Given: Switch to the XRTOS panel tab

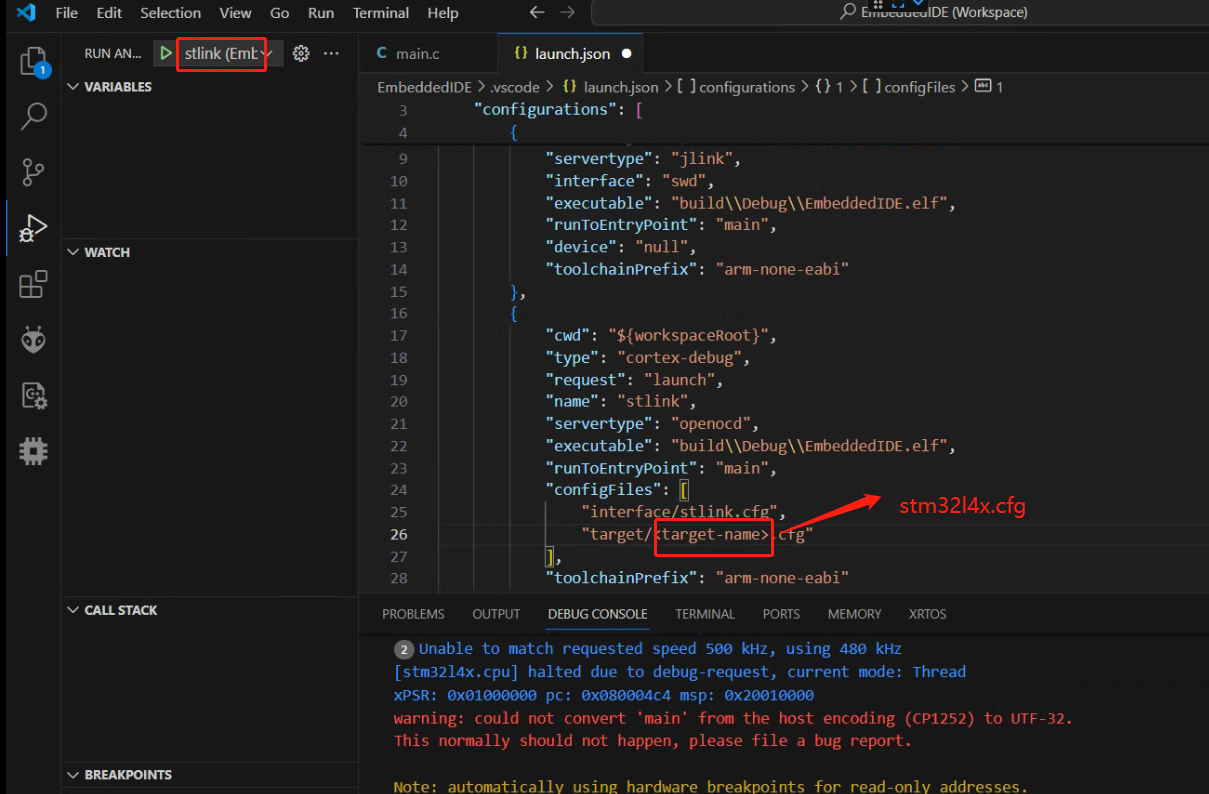Looking at the screenshot, I should pos(927,614).
